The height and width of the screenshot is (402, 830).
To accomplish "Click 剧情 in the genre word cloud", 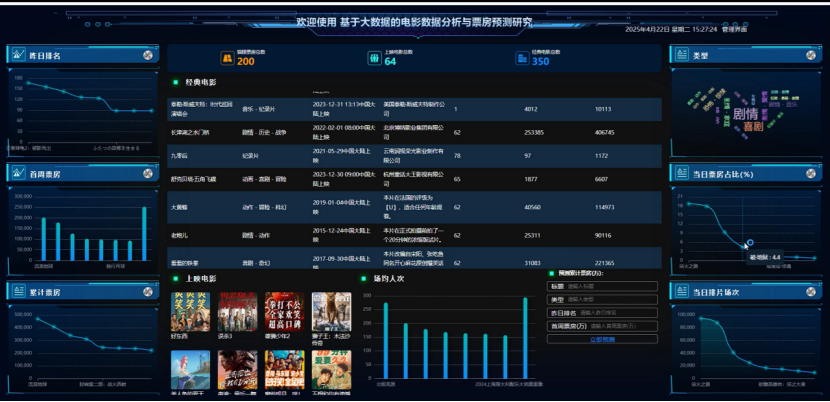I will click(x=745, y=114).
